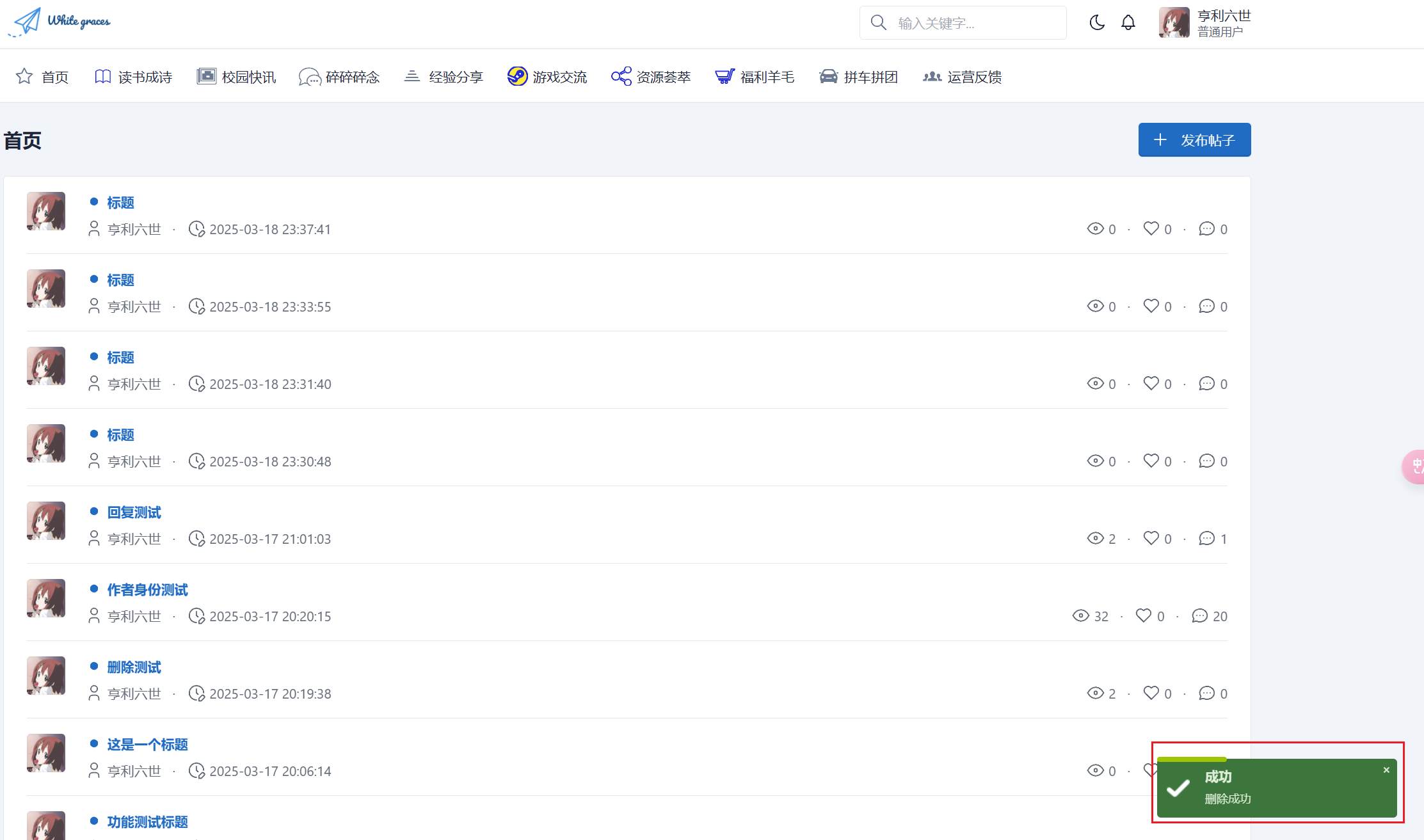The image size is (1424, 840).
Task: Click the view count eye icon on 删除测试
Action: [x=1095, y=693]
